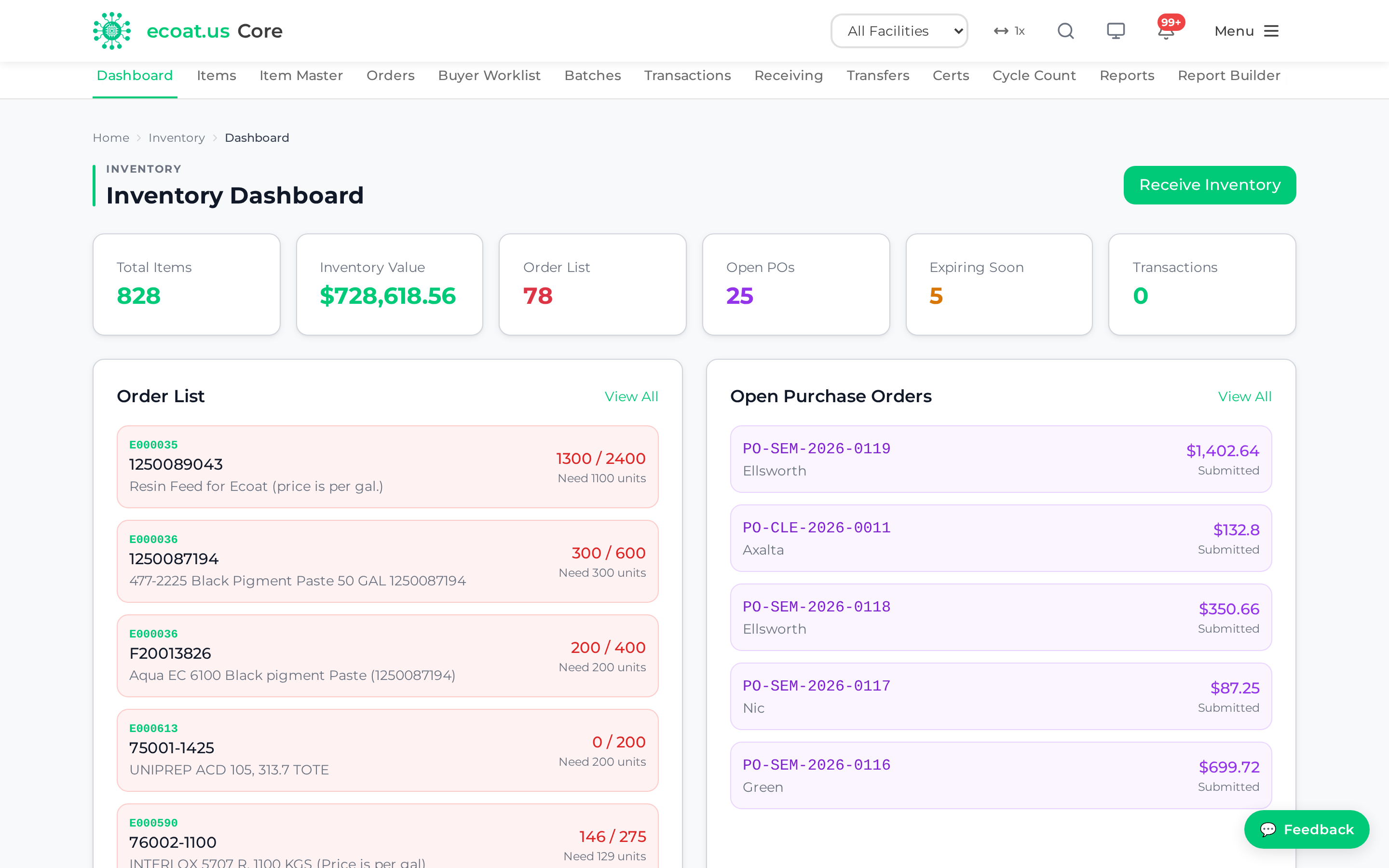Open the Expiring Soon card
The width and height of the screenshot is (1389, 868).
click(999, 284)
